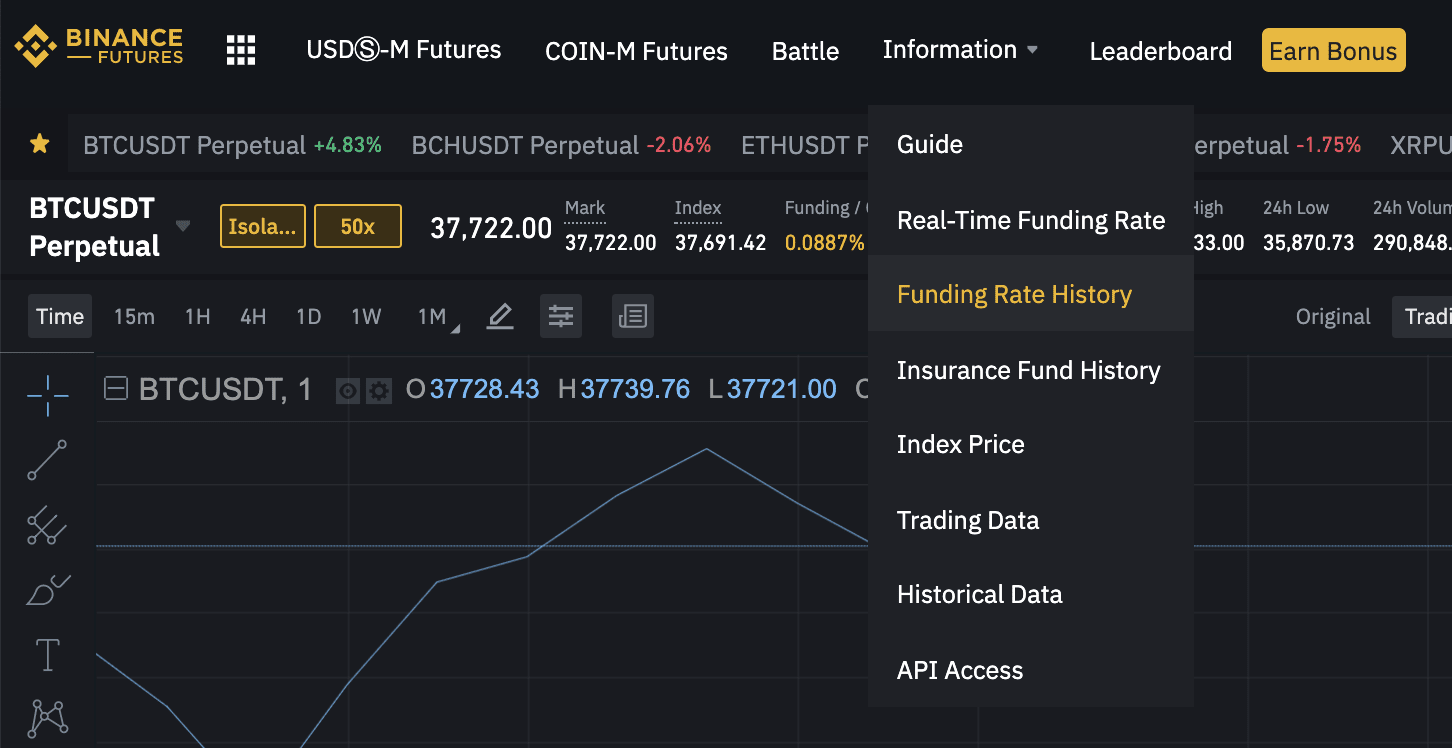Open USDⓈ-M Futures navigation link
This screenshot has height=748, width=1452.
pyautogui.click(x=404, y=50)
